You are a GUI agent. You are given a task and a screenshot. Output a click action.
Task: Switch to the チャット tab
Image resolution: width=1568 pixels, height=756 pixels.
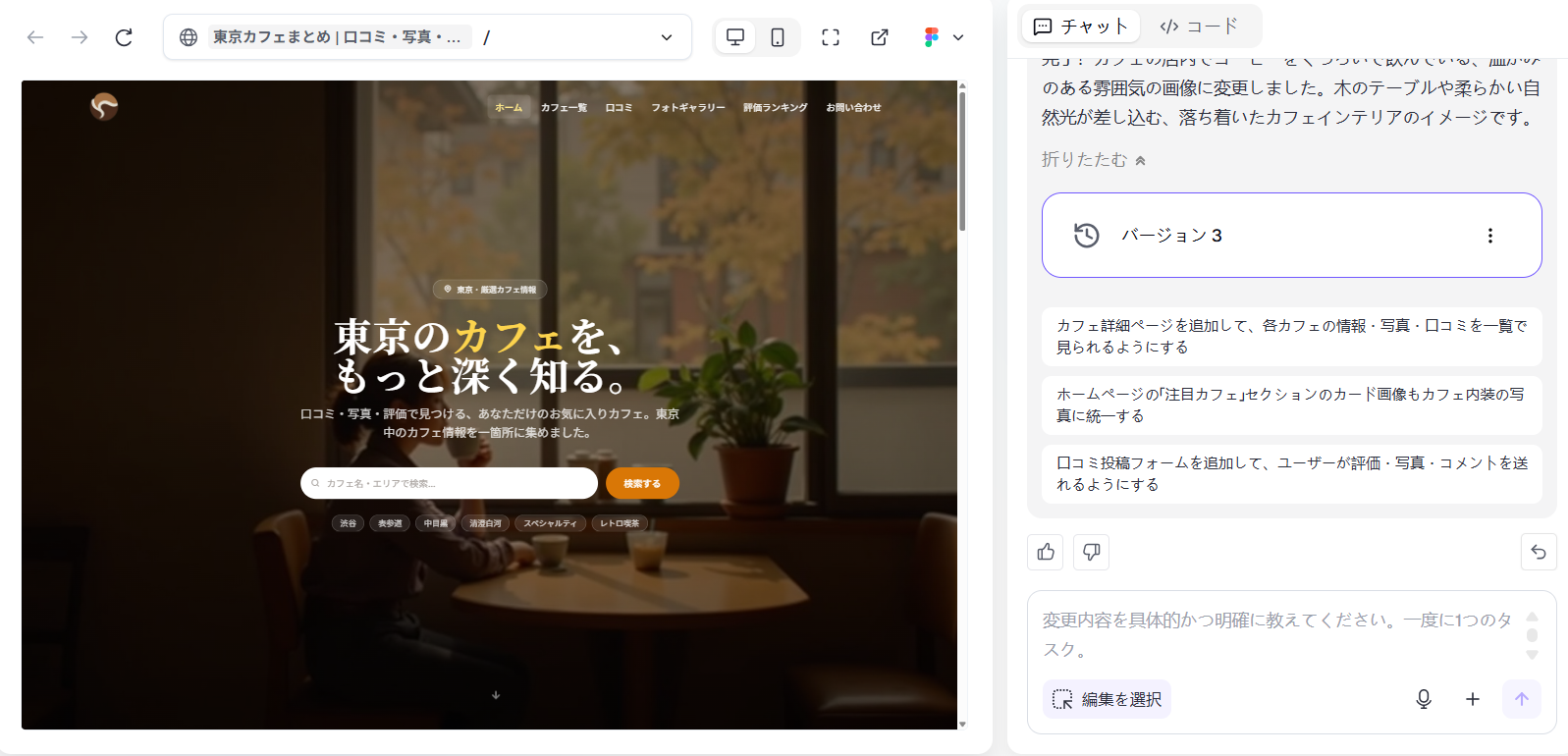click(x=1081, y=27)
